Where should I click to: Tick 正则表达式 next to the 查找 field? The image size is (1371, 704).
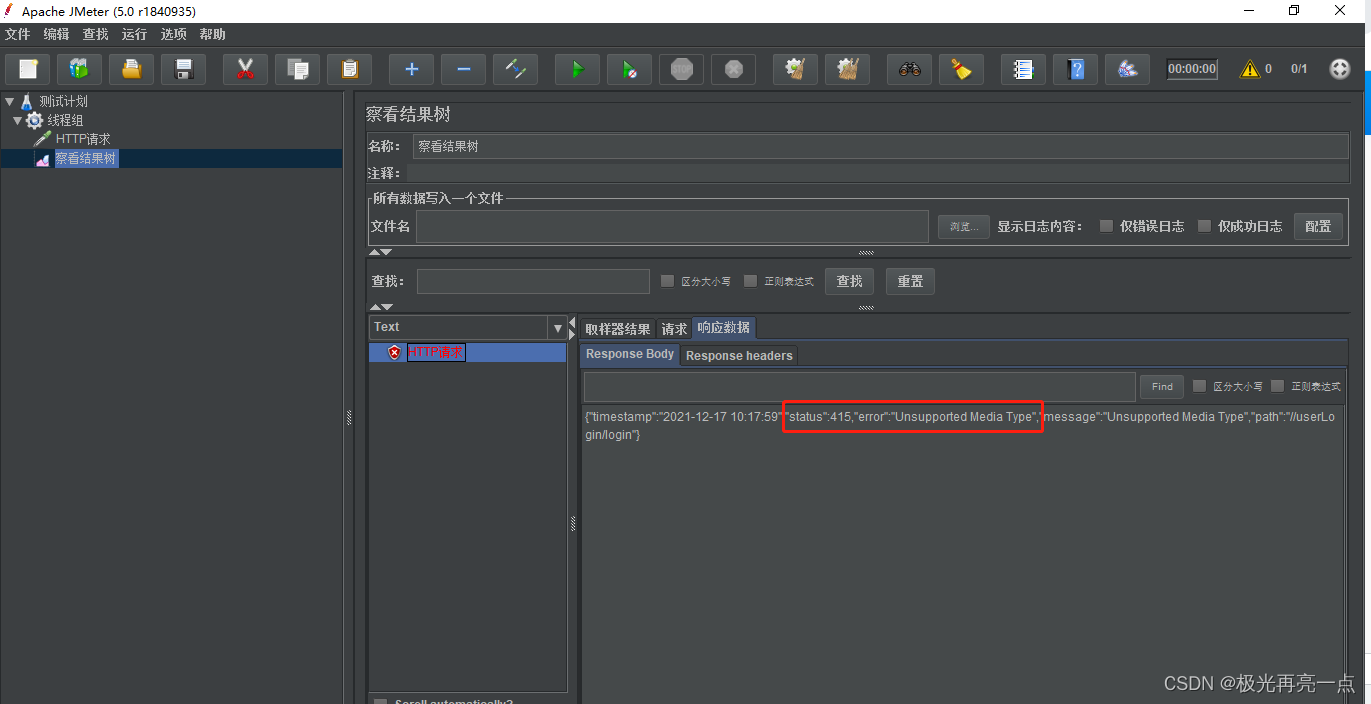click(x=750, y=281)
